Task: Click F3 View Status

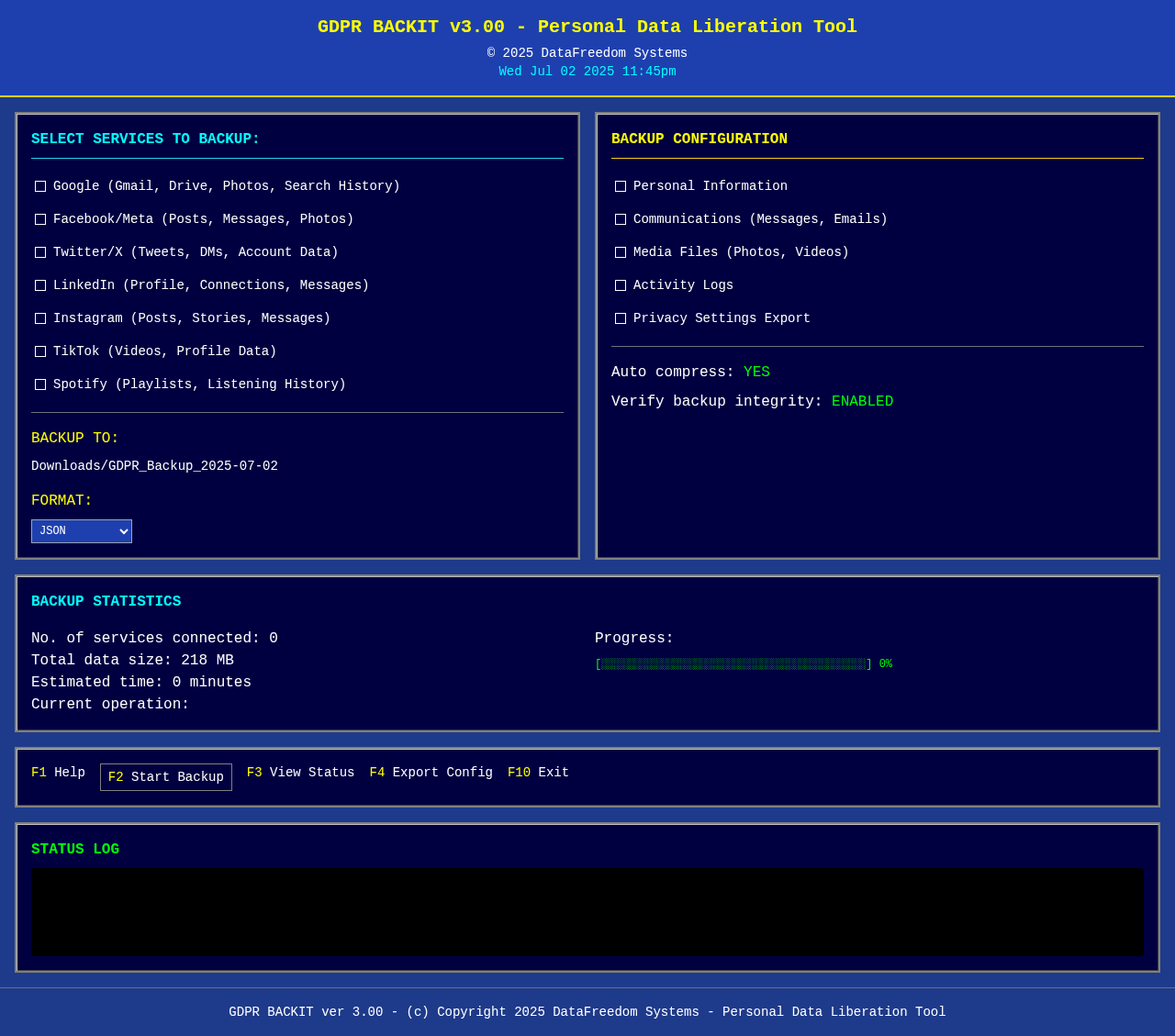Action: tap(300, 772)
